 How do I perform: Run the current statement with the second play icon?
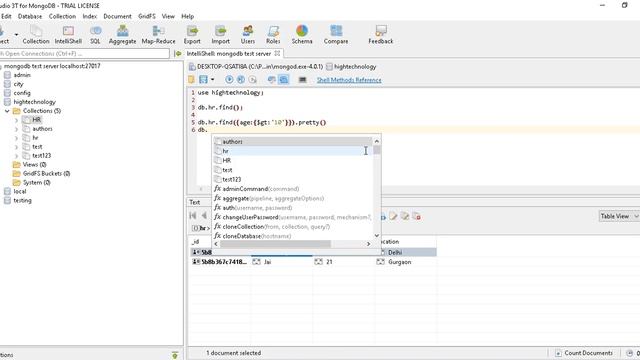point(241,80)
